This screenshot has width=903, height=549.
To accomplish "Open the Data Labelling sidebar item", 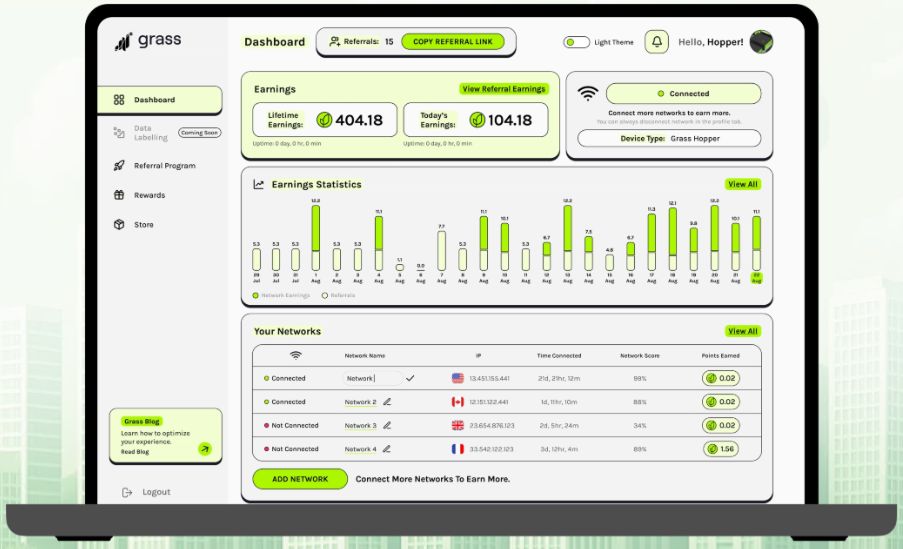I will (150, 132).
